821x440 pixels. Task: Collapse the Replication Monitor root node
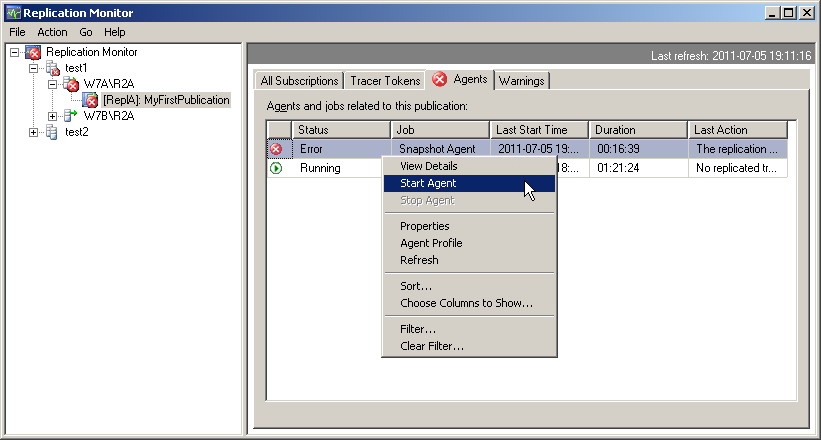click(x=15, y=52)
